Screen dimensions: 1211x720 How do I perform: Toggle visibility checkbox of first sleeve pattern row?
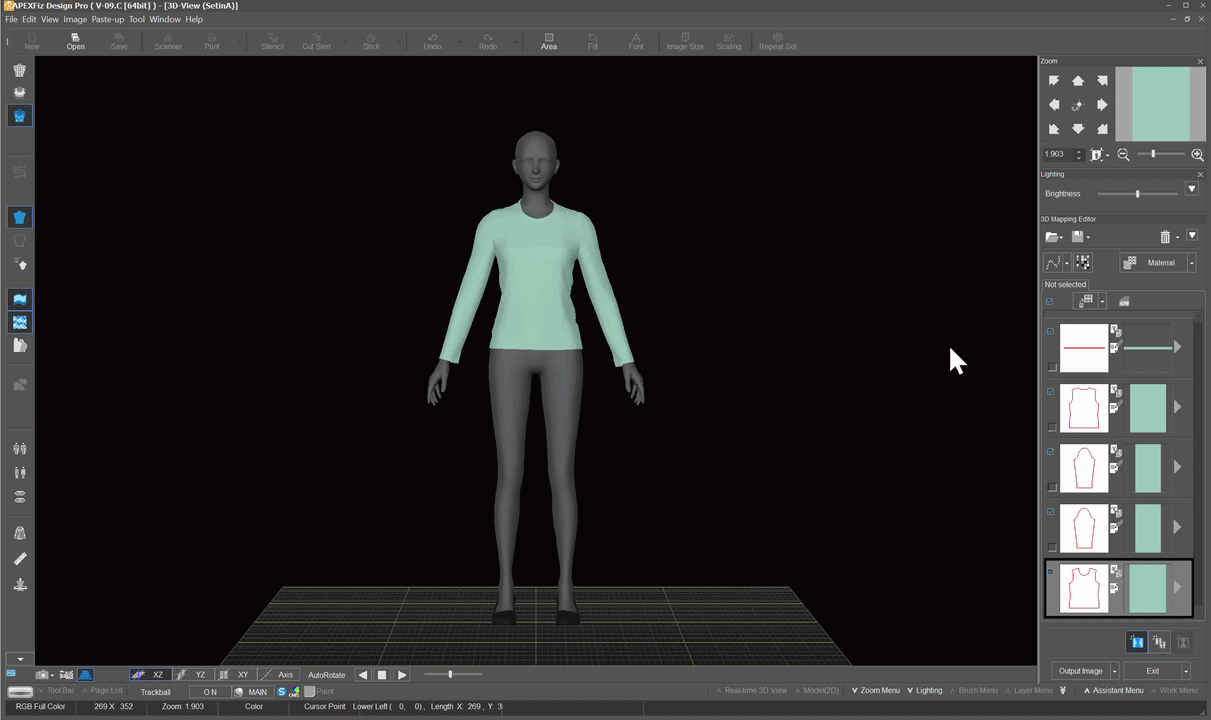coord(1050,451)
